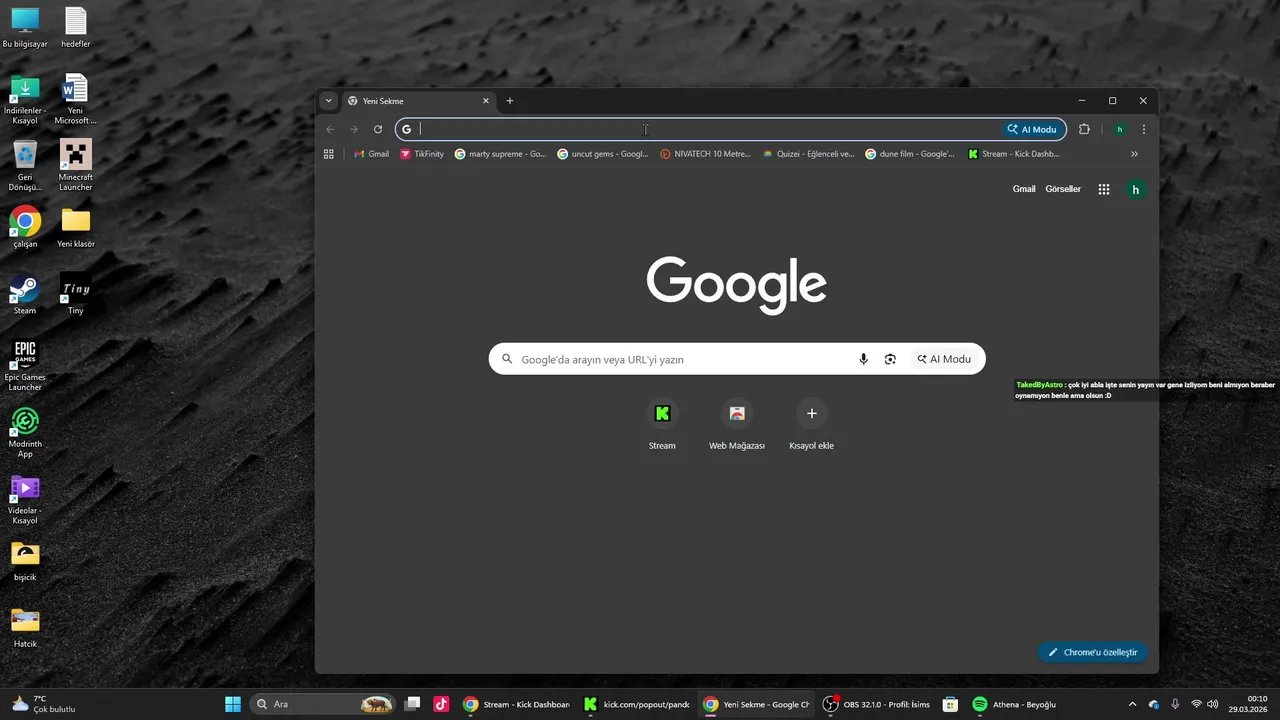Open the Gmail bookmark
Image resolution: width=1280 pixels, height=720 pixels.
(371, 154)
